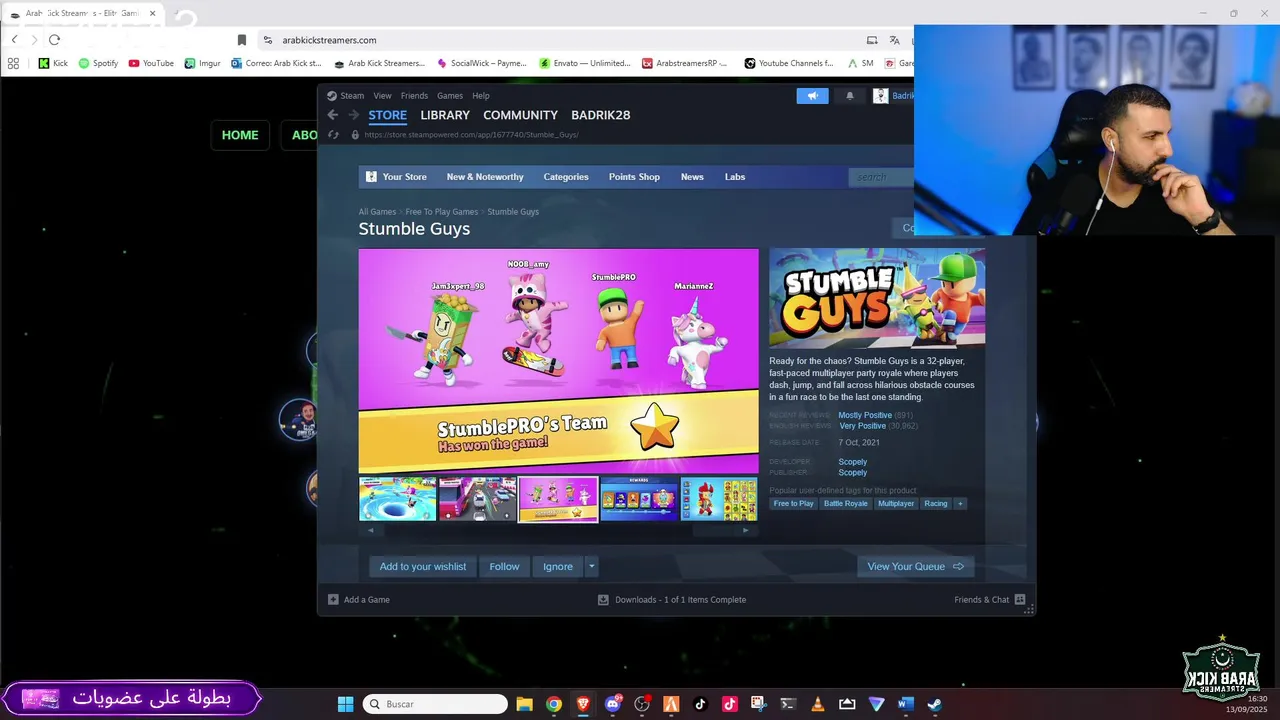
Task: Click the Follow button
Action: click(x=504, y=566)
